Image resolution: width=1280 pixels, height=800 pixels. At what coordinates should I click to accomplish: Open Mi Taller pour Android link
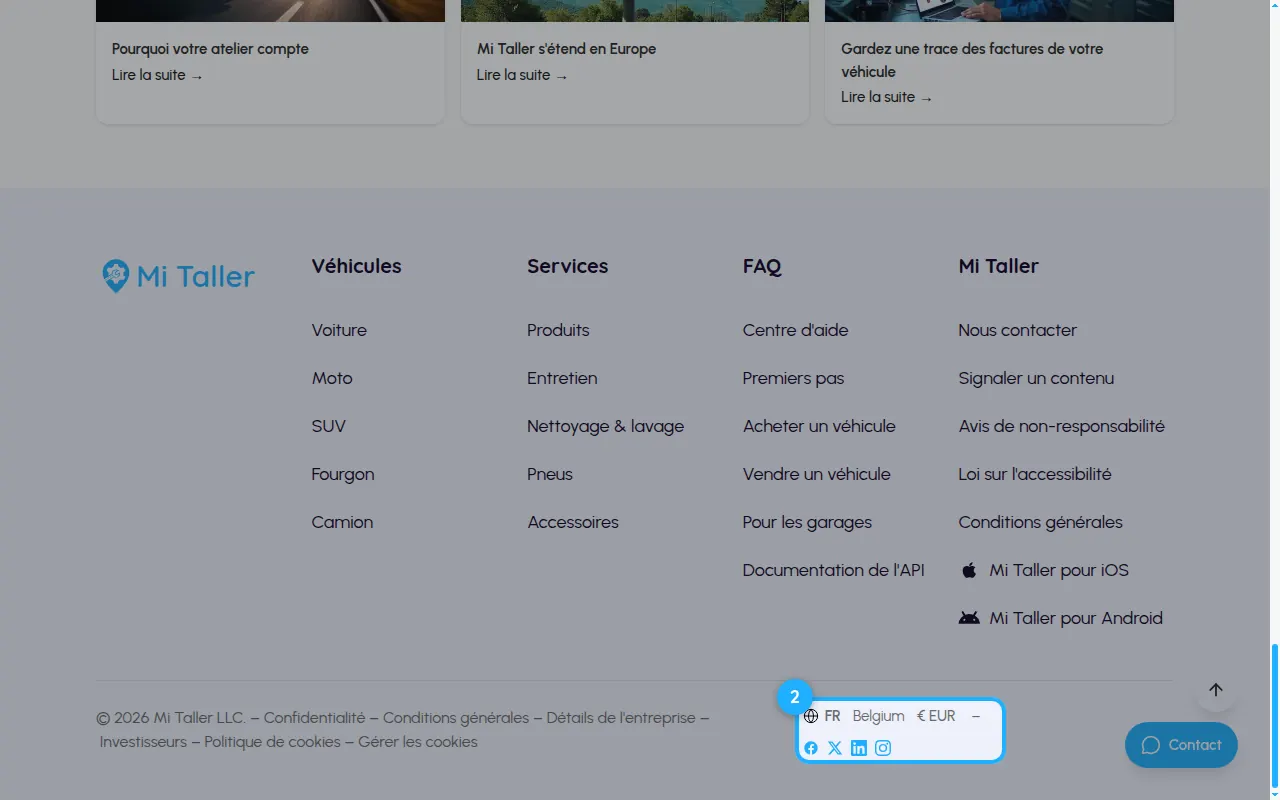pyautogui.click(x=1061, y=618)
